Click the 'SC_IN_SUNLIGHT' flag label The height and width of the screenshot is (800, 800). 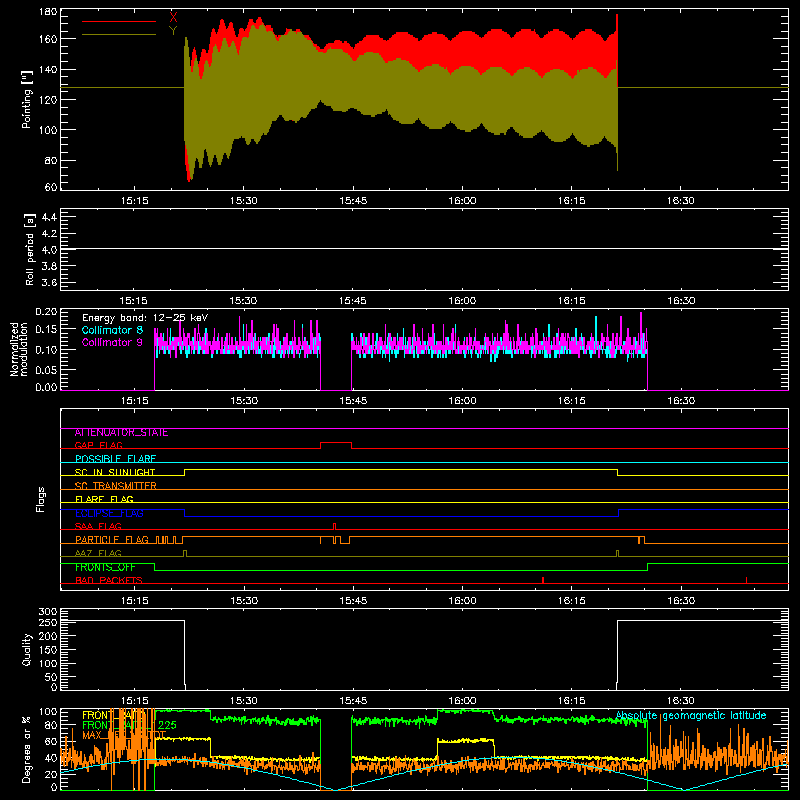click(115, 472)
